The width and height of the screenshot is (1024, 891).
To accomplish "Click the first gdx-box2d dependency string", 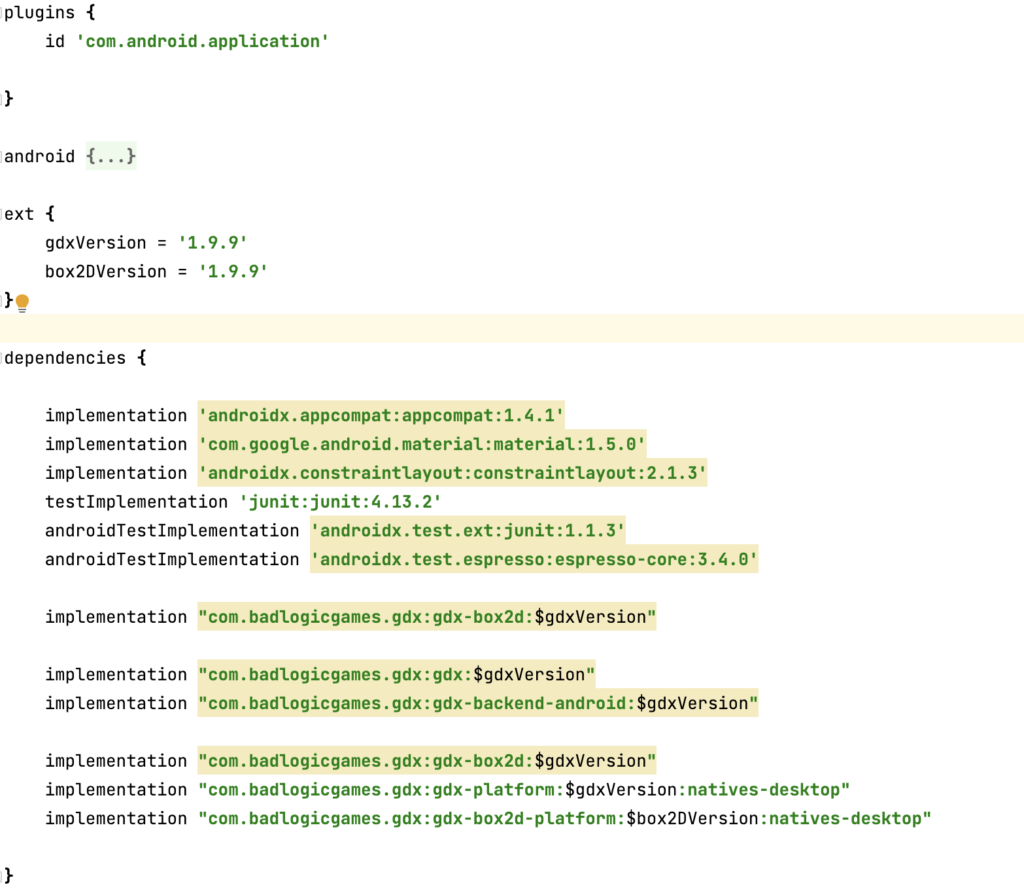I will pyautogui.click(x=427, y=617).
